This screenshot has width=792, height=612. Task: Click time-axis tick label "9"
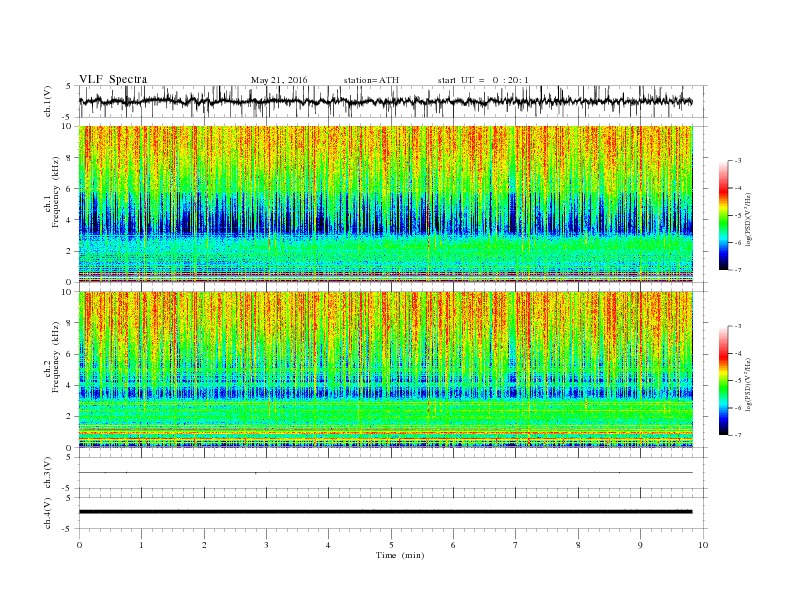[640, 545]
